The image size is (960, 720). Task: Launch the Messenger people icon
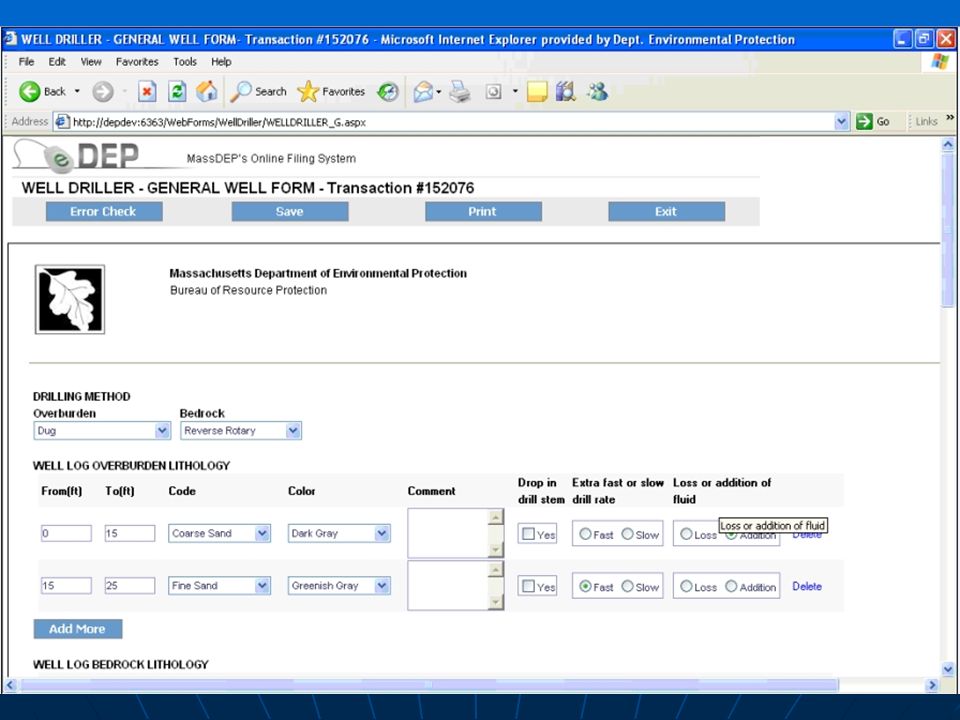point(598,92)
